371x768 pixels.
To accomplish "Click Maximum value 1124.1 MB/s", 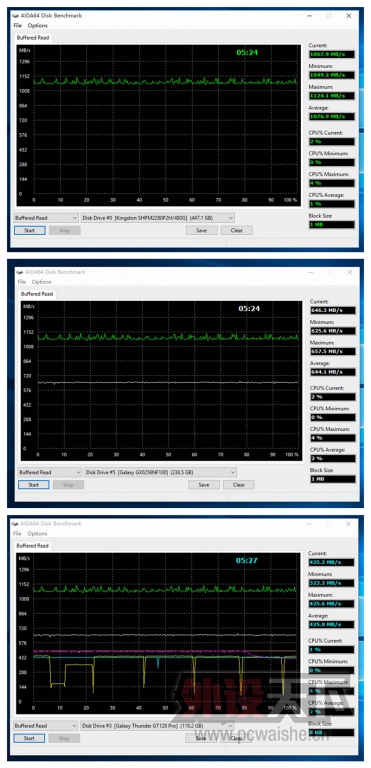I will (331, 96).
